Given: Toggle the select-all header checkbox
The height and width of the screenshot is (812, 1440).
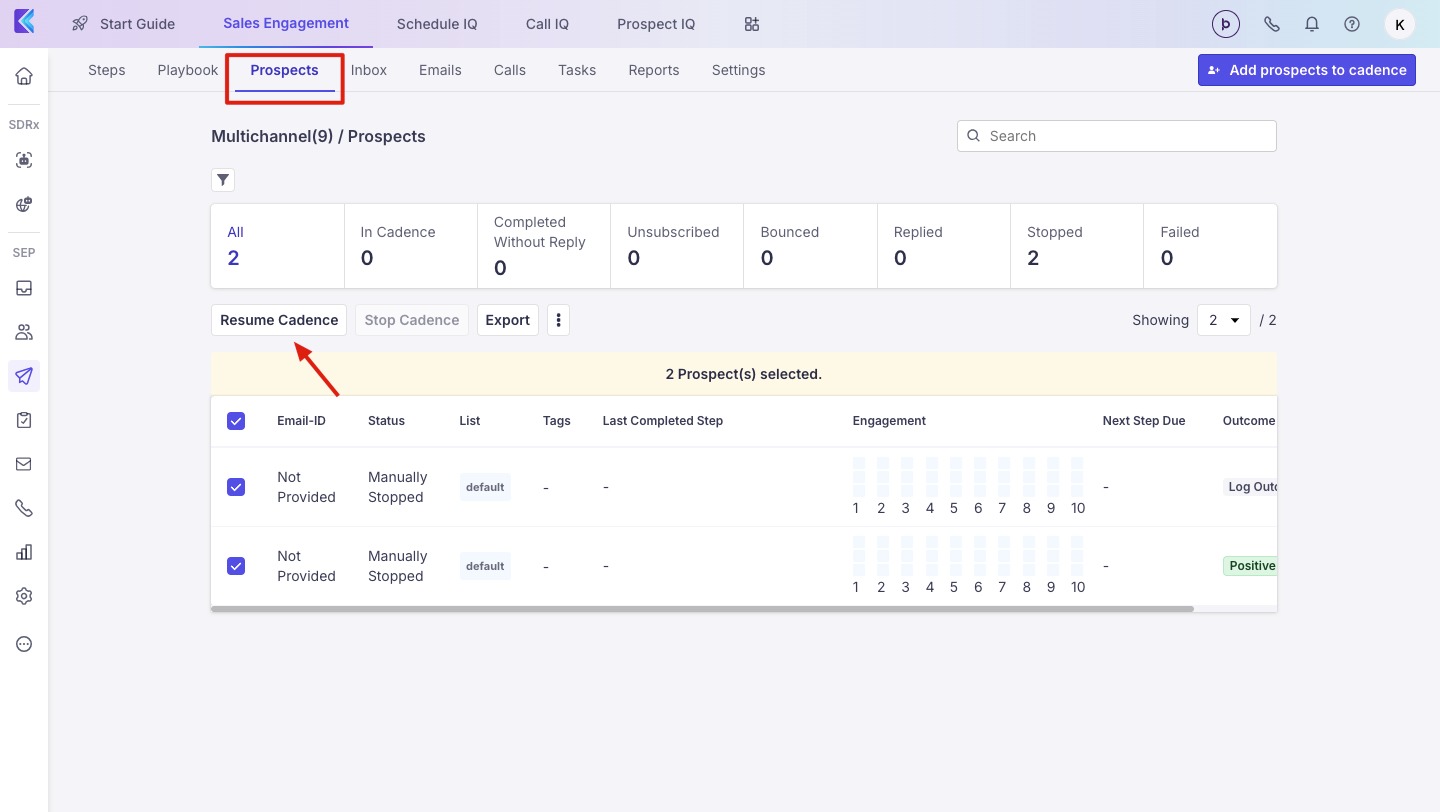Looking at the screenshot, I should point(236,421).
